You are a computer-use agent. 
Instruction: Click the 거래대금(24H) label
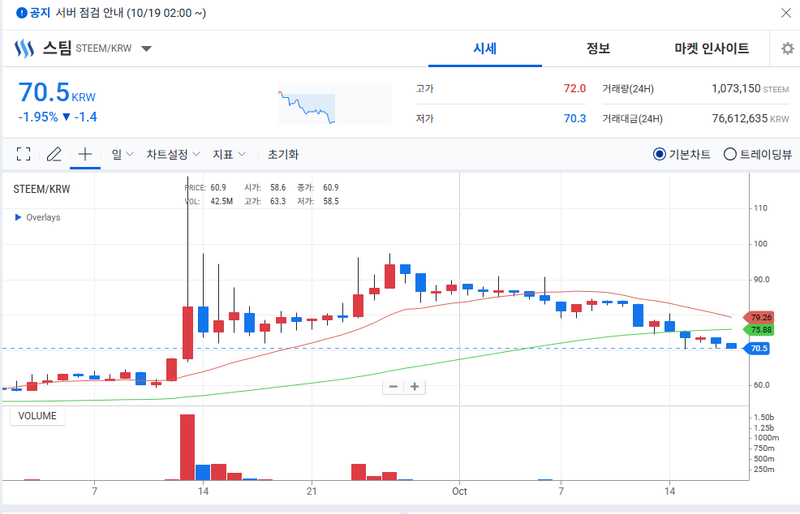tap(633, 119)
